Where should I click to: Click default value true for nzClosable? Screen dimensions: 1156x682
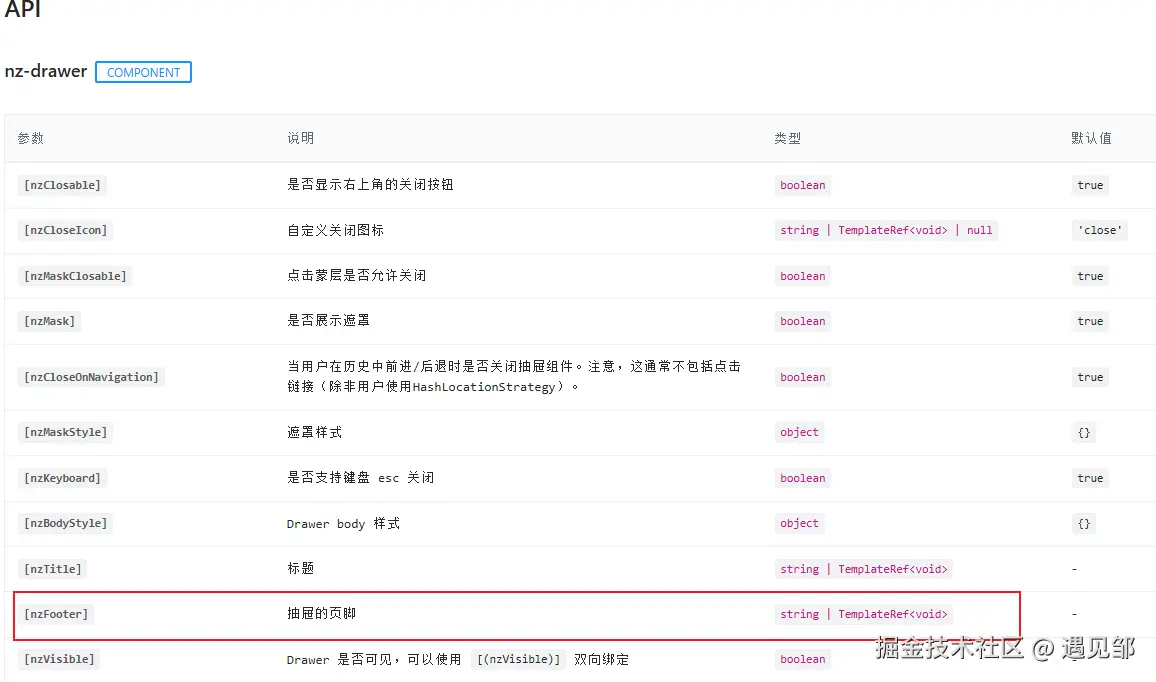1090,185
